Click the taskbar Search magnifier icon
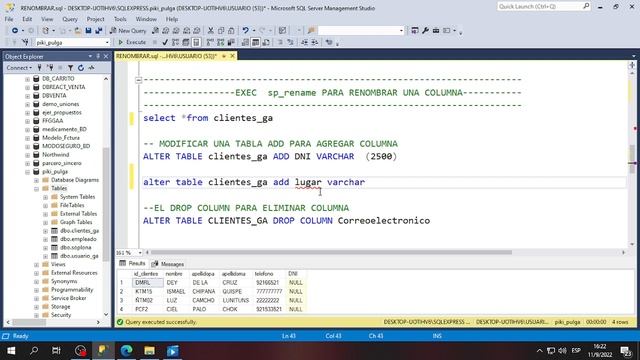This screenshot has height=360, width=640. pyautogui.click(x=34, y=351)
